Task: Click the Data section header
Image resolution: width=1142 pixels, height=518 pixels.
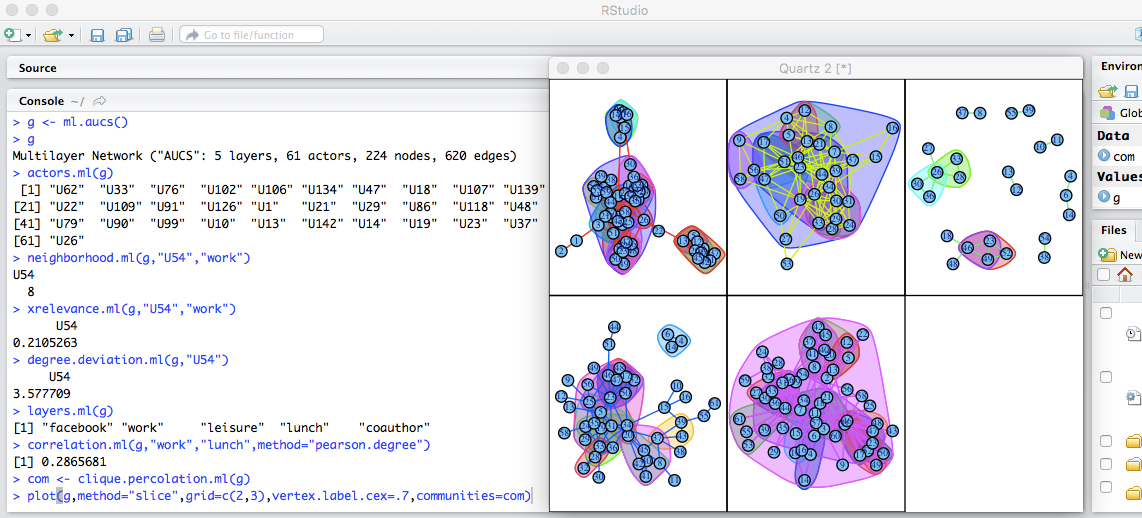Action: (1113, 136)
